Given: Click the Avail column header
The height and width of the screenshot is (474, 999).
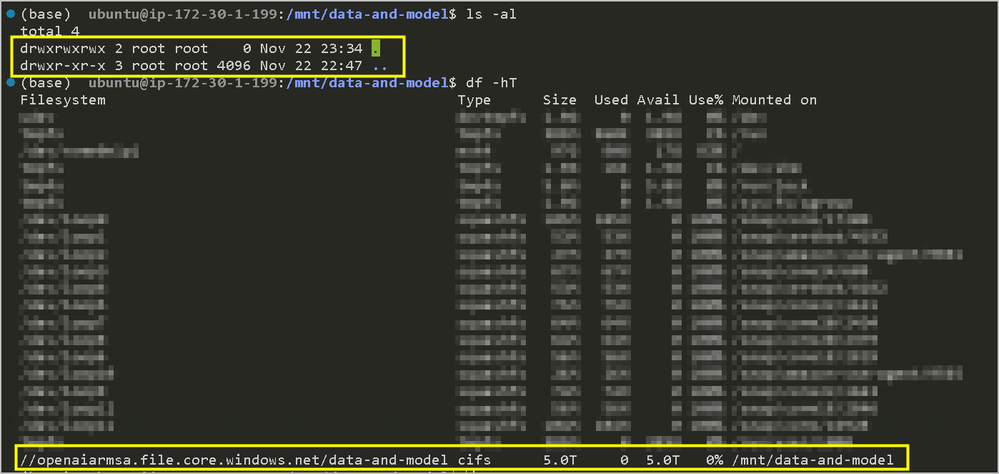Looking at the screenshot, I should click(x=658, y=100).
